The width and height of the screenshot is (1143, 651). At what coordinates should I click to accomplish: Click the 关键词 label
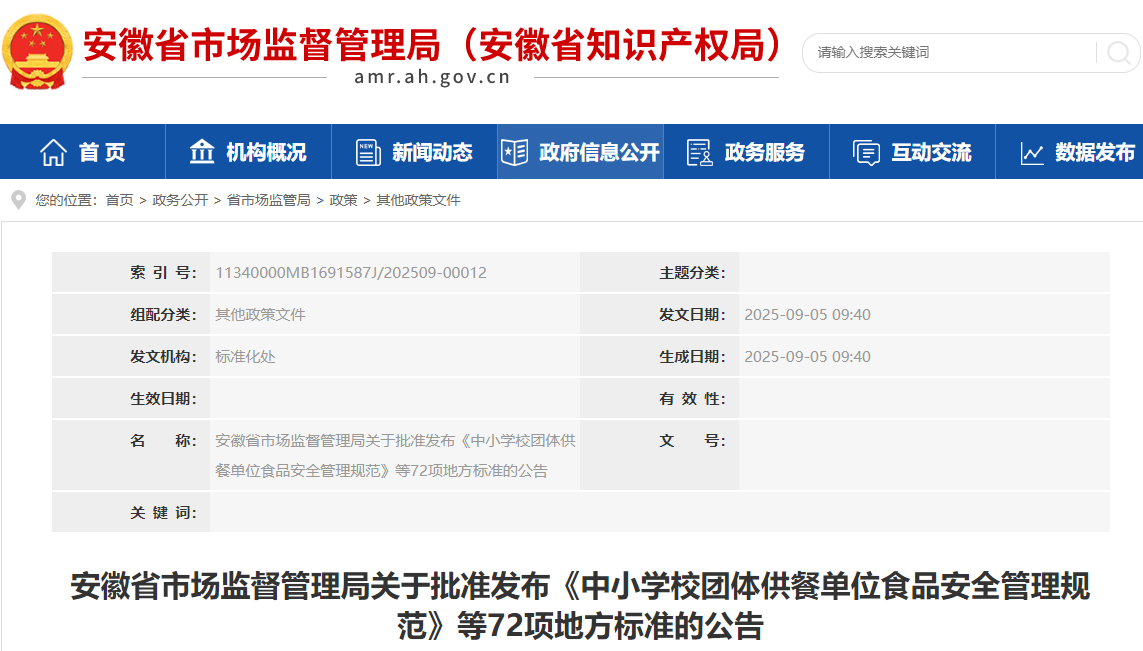point(163,512)
